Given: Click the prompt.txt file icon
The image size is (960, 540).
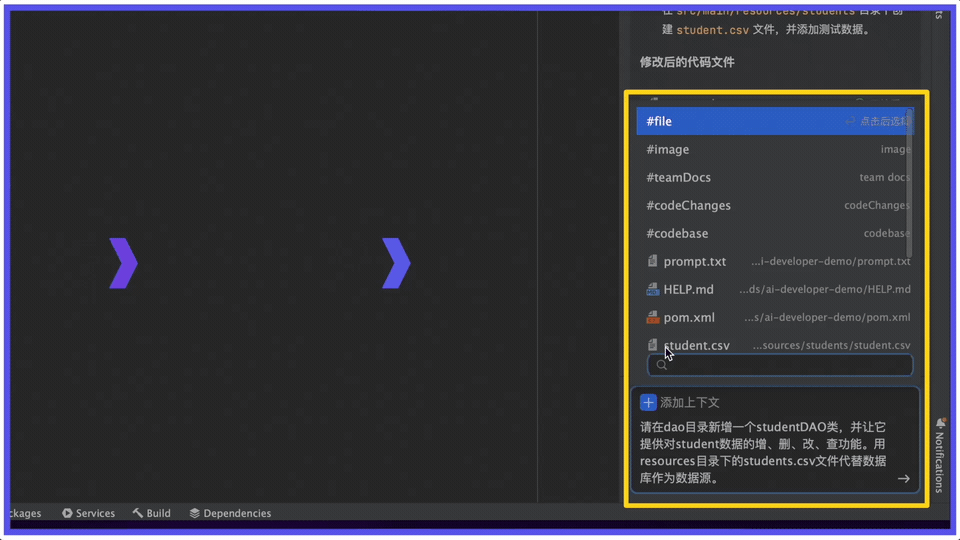Looking at the screenshot, I should point(653,261).
